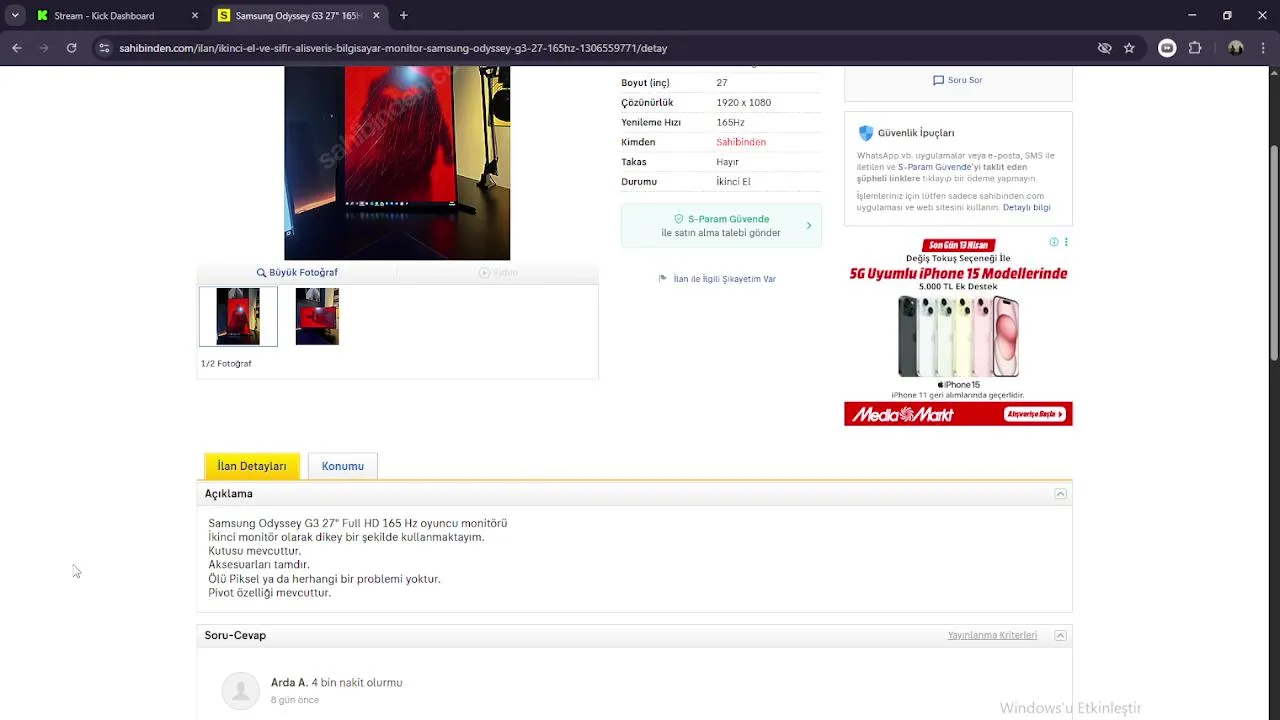This screenshot has height=720, width=1280.
Task: Open the Detaylı bilgi link
Action: (x=1027, y=207)
